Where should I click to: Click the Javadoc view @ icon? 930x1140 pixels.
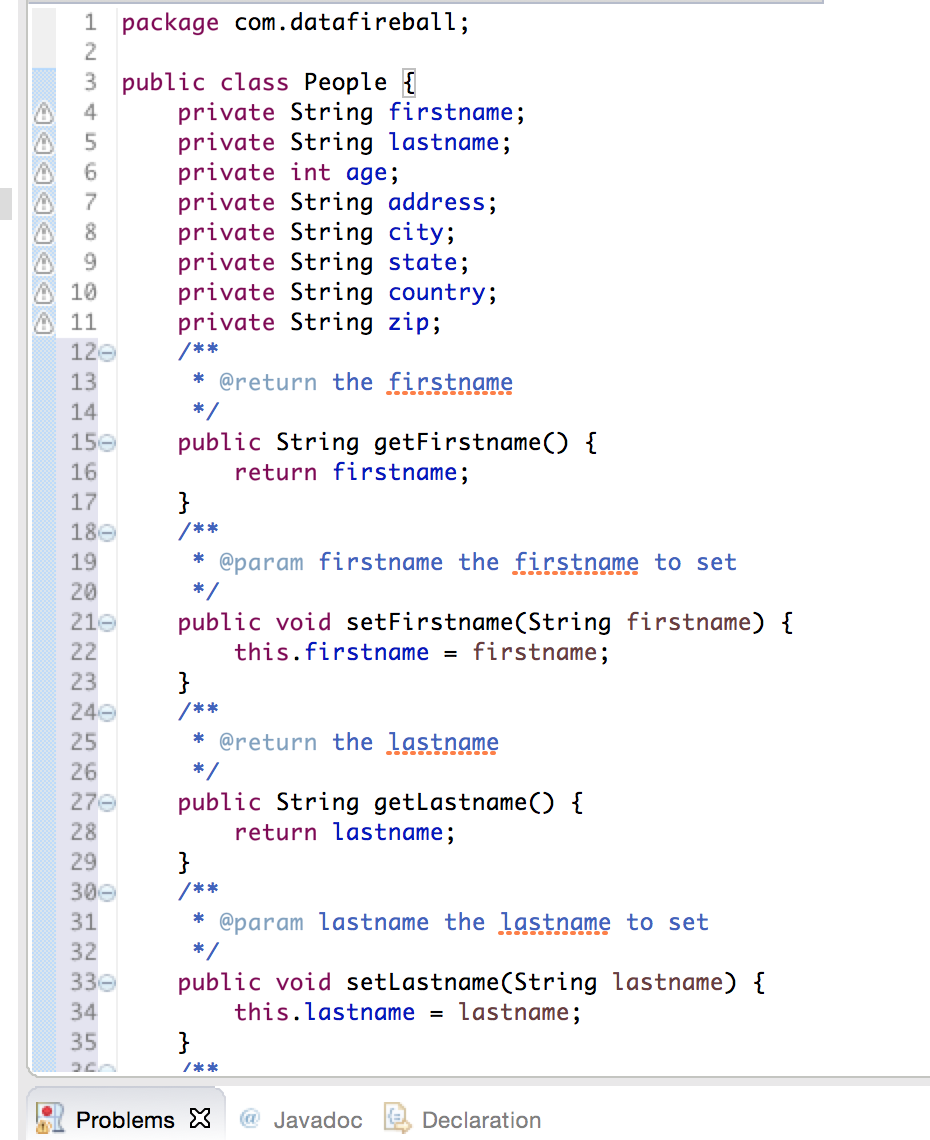249,1118
